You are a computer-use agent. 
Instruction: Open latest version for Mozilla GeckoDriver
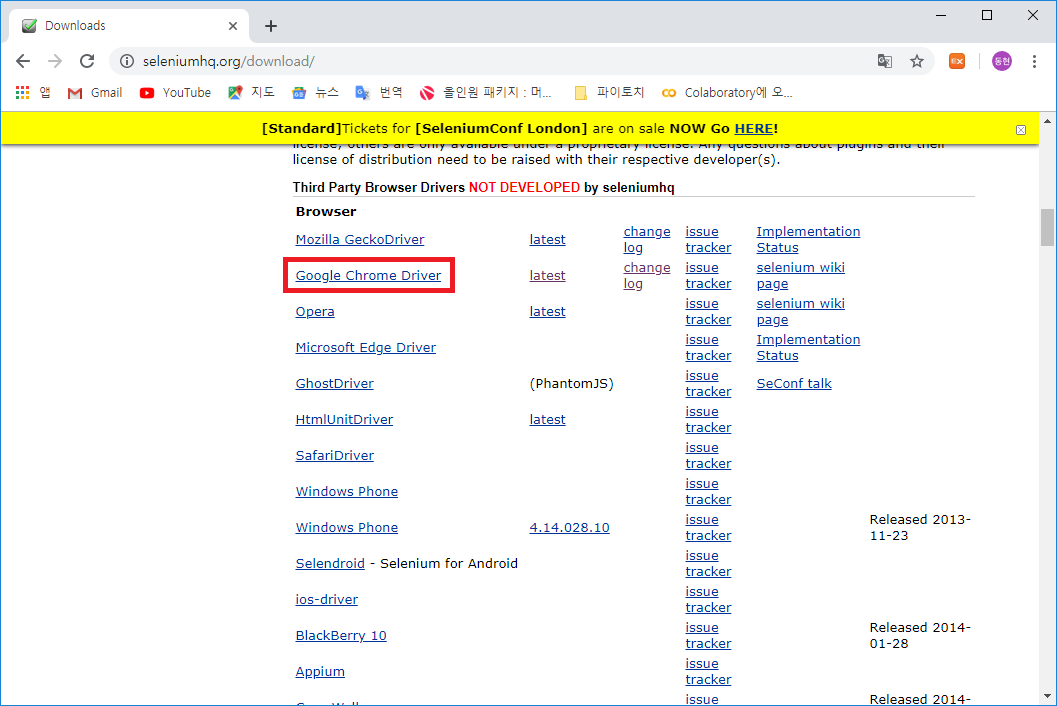click(547, 239)
